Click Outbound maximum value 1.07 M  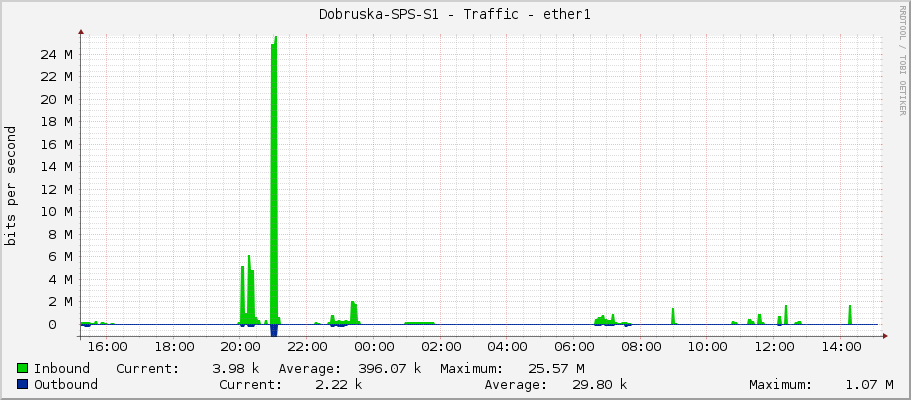pos(870,384)
